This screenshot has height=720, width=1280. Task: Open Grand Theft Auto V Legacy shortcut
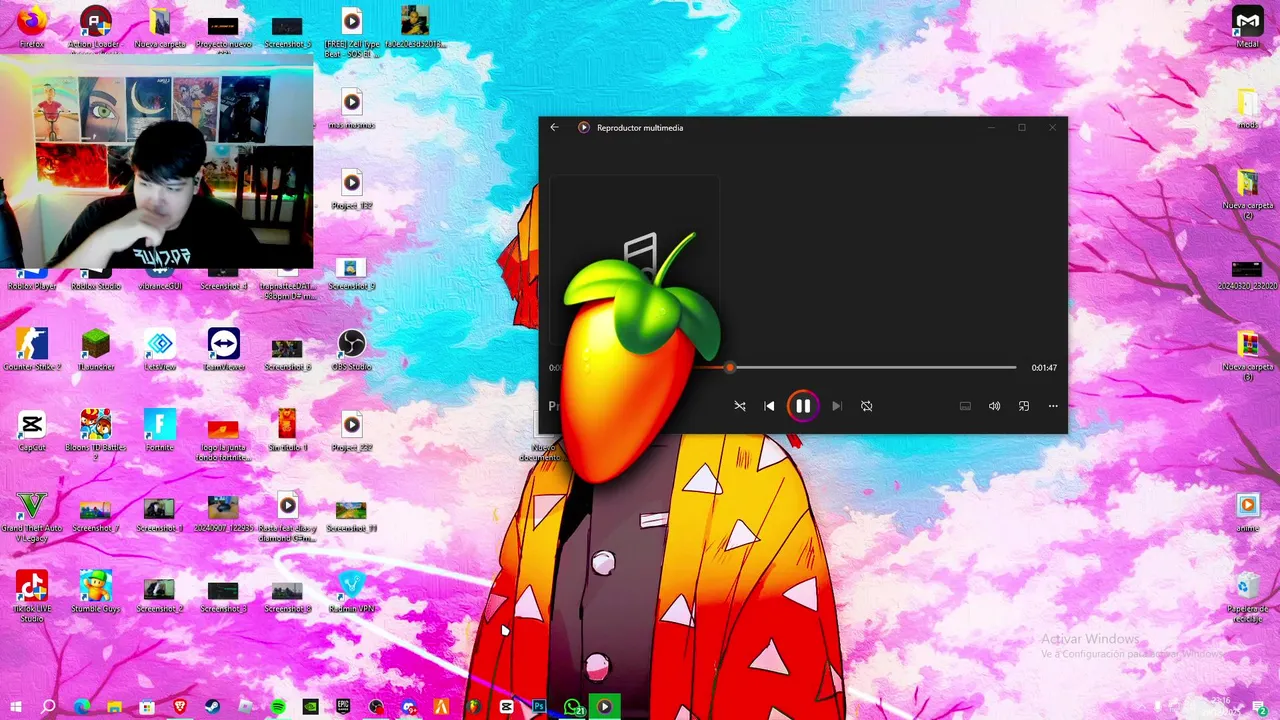[32, 517]
